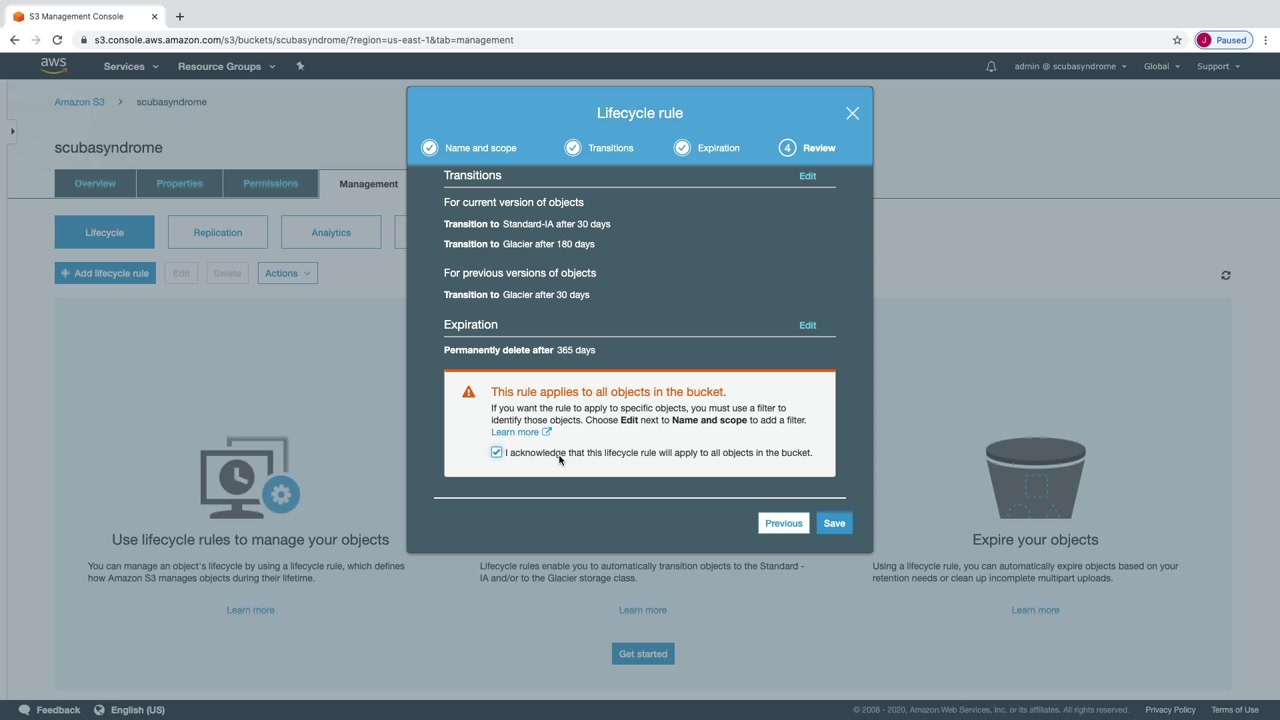Image resolution: width=1280 pixels, height=720 pixels.
Task: Click the lifecycle clock monitor illustration
Action: pyautogui.click(x=250, y=477)
